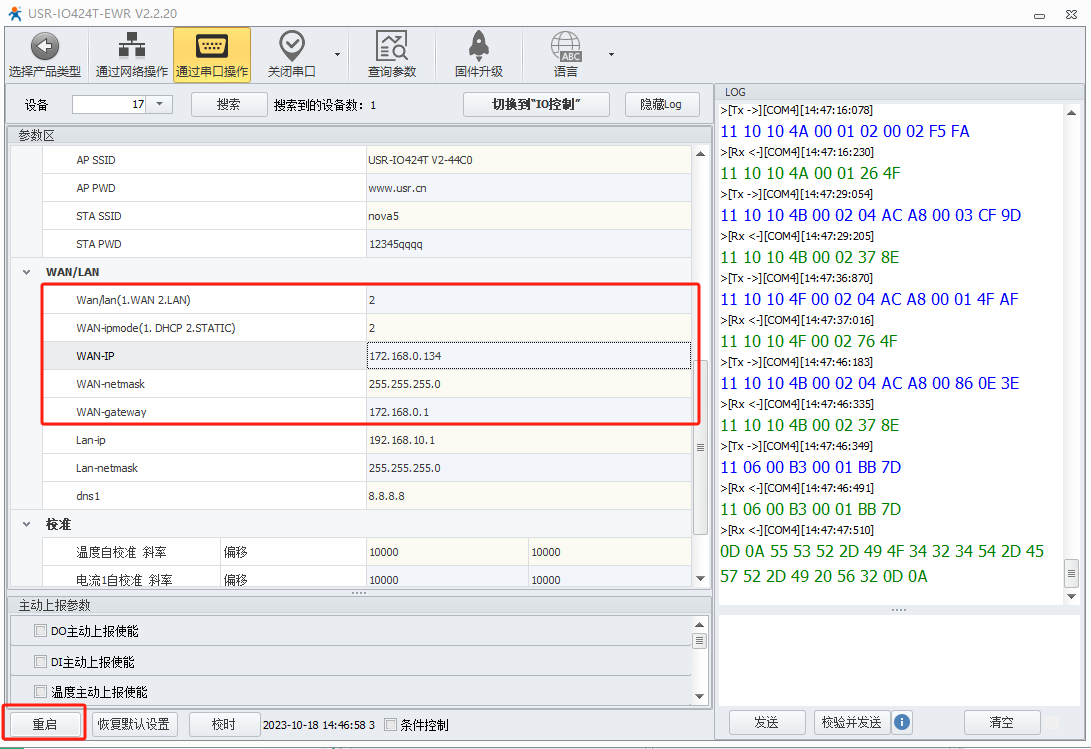This screenshot has height=749, width=1091.
Task: Open the 设备 number dropdown
Action: (x=161, y=104)
